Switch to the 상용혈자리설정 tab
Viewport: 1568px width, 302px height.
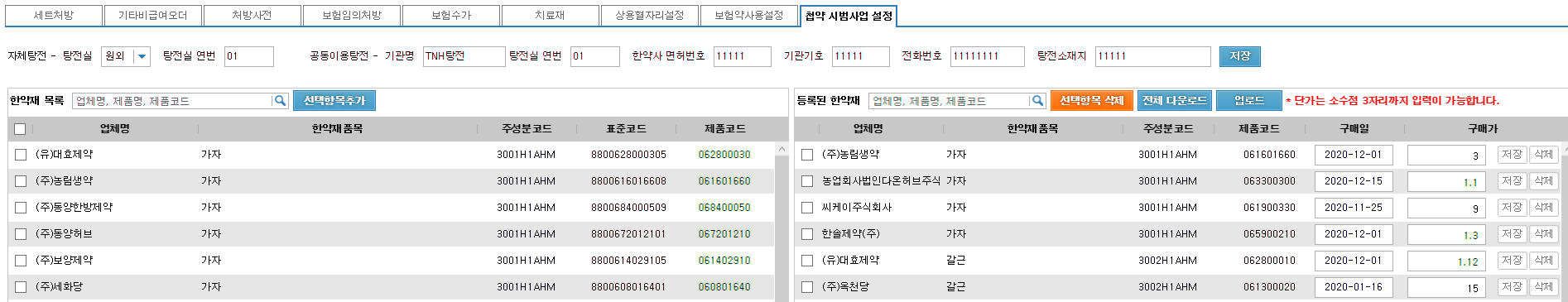click(x=650, y=16)
